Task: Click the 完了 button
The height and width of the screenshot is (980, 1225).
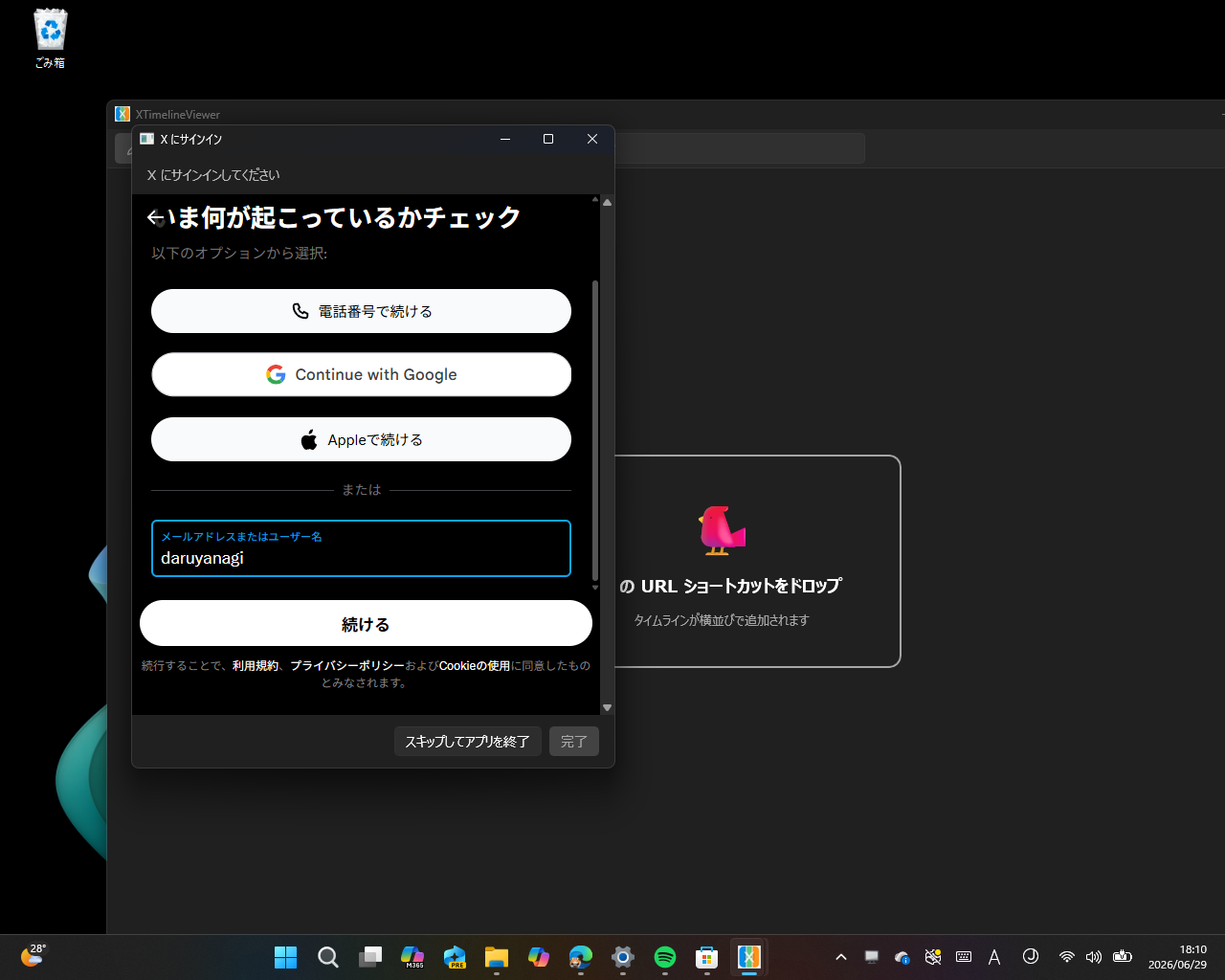Action: pos(574,741)
